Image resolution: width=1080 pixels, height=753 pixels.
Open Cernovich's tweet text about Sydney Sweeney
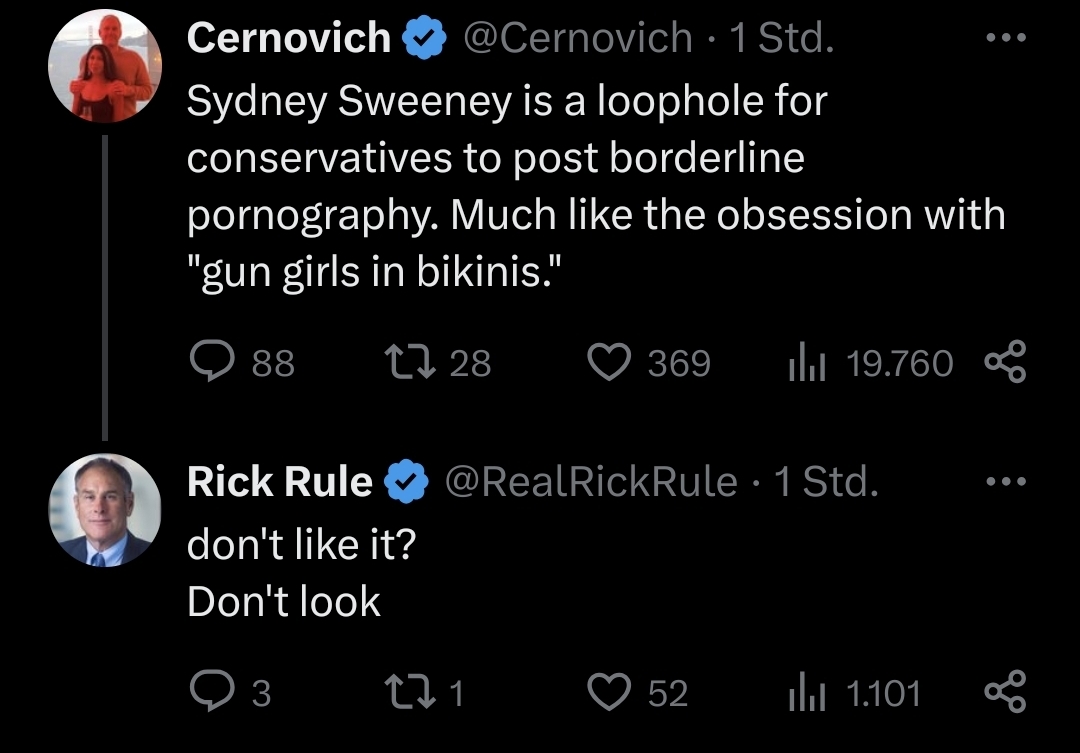(596, 186)
